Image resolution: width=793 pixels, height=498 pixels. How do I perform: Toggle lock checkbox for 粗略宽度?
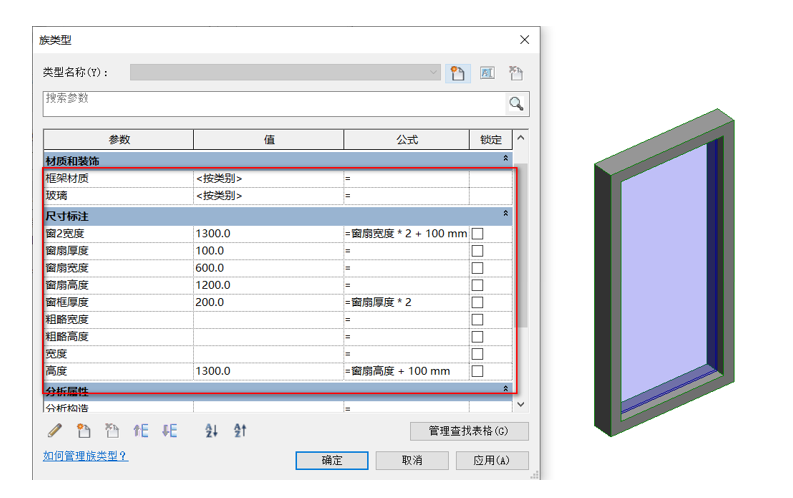[477, 320]
